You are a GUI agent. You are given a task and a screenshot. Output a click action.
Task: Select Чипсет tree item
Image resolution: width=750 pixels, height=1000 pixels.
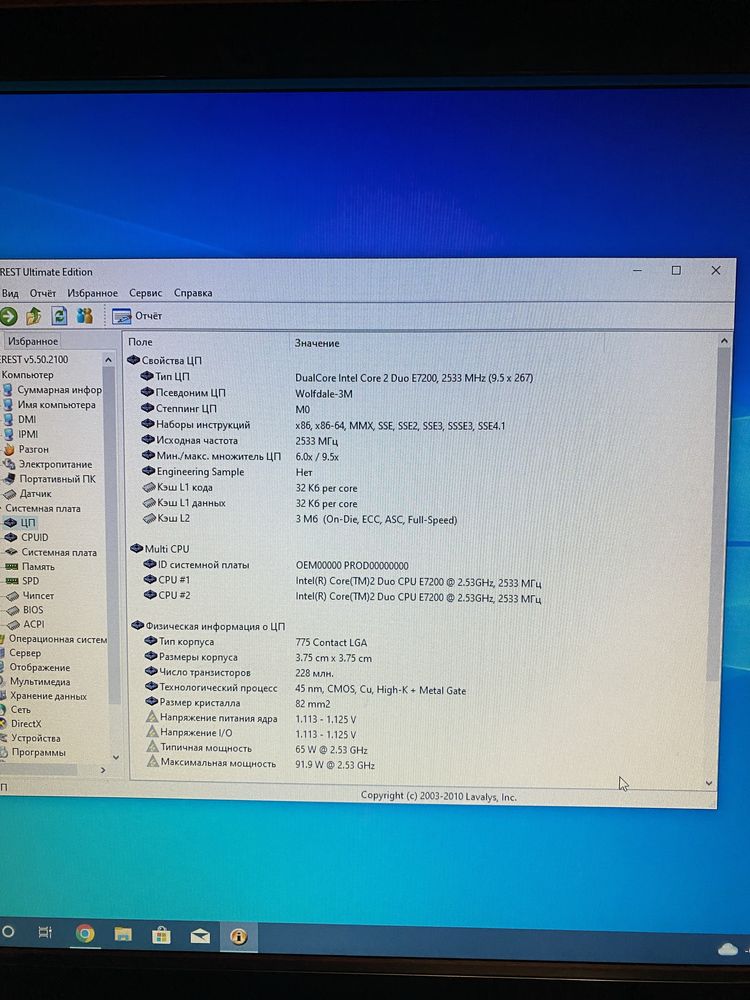click(30, 596)
